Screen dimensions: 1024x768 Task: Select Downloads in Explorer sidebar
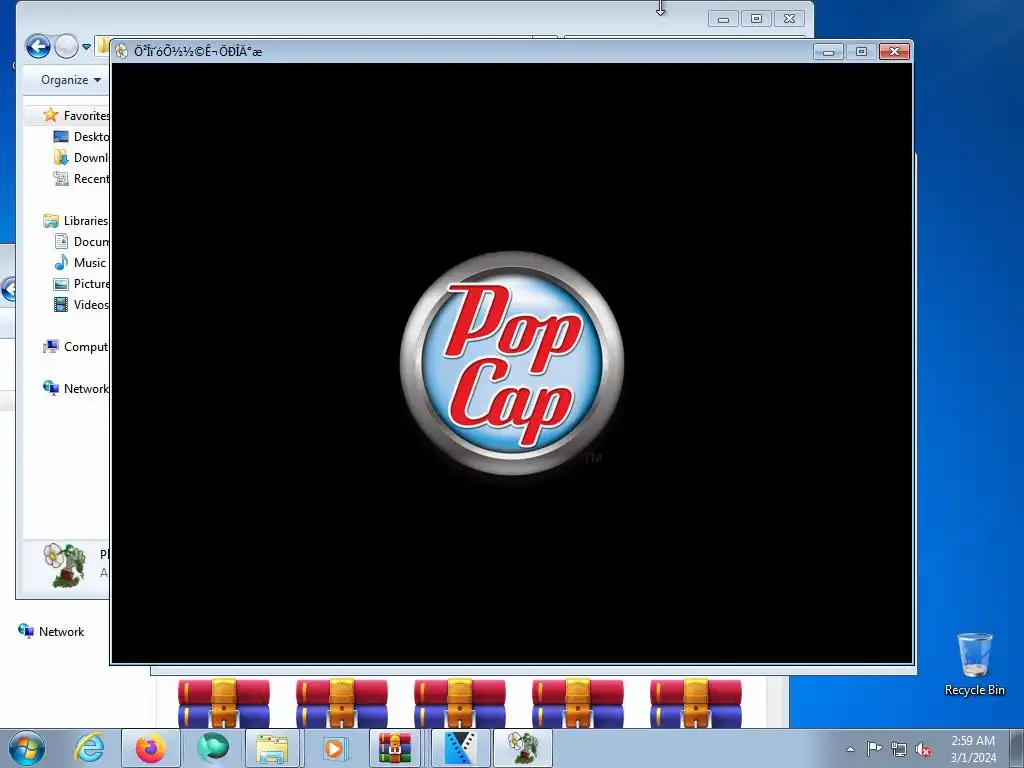click(x=81, y=157)
